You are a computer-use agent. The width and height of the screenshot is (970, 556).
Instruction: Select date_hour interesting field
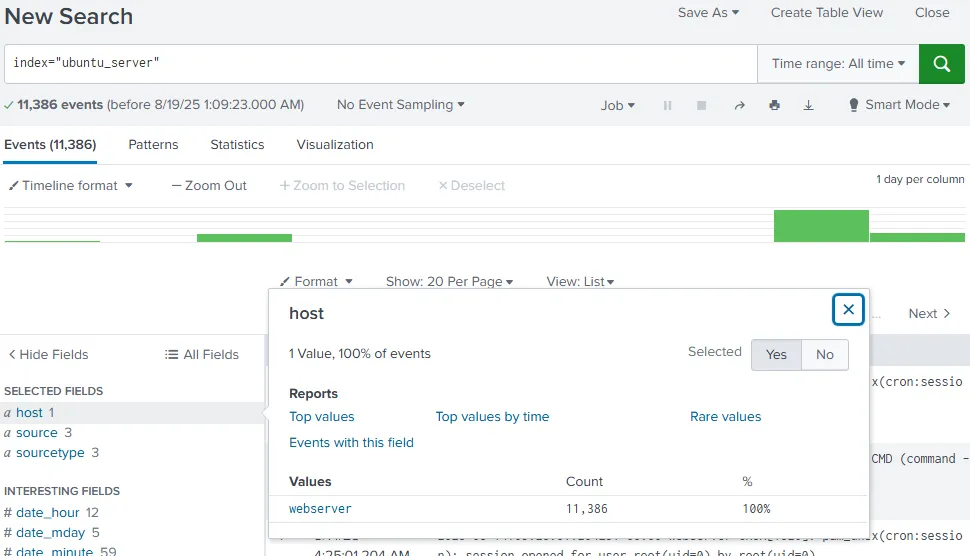pos(48,513)
